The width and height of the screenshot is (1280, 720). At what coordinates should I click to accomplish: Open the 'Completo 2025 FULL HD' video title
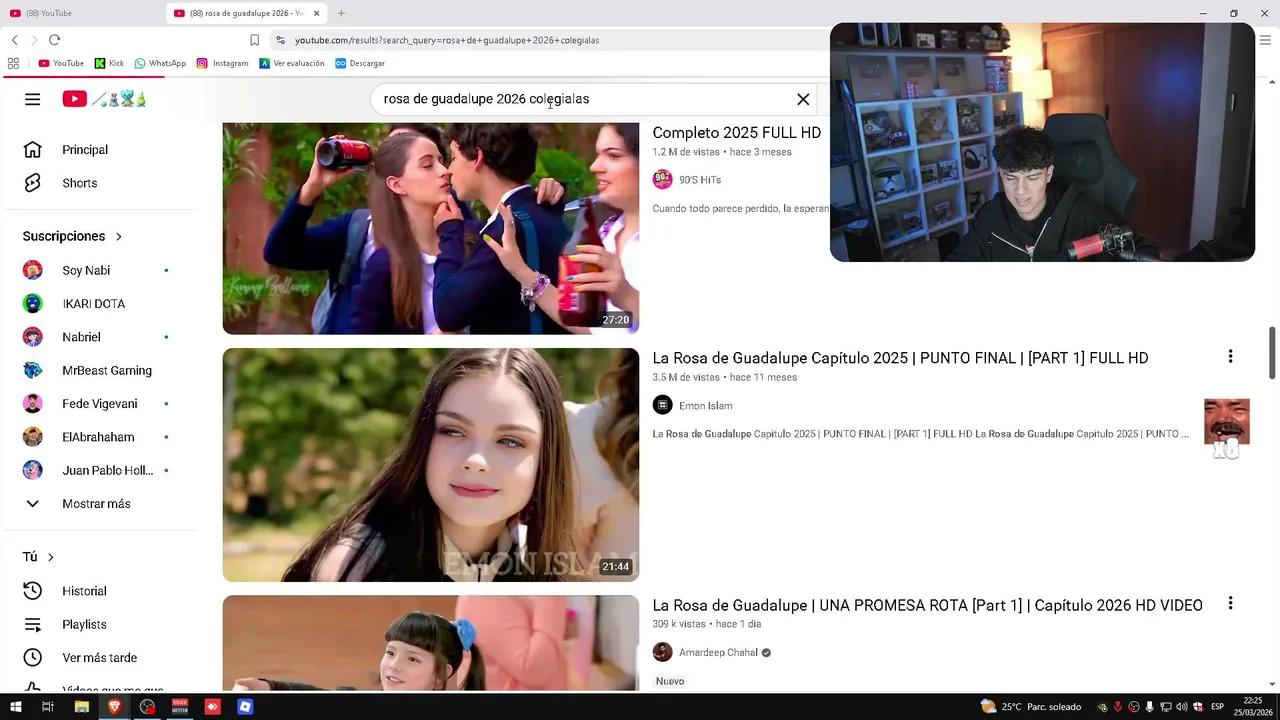tap(737, 133)
